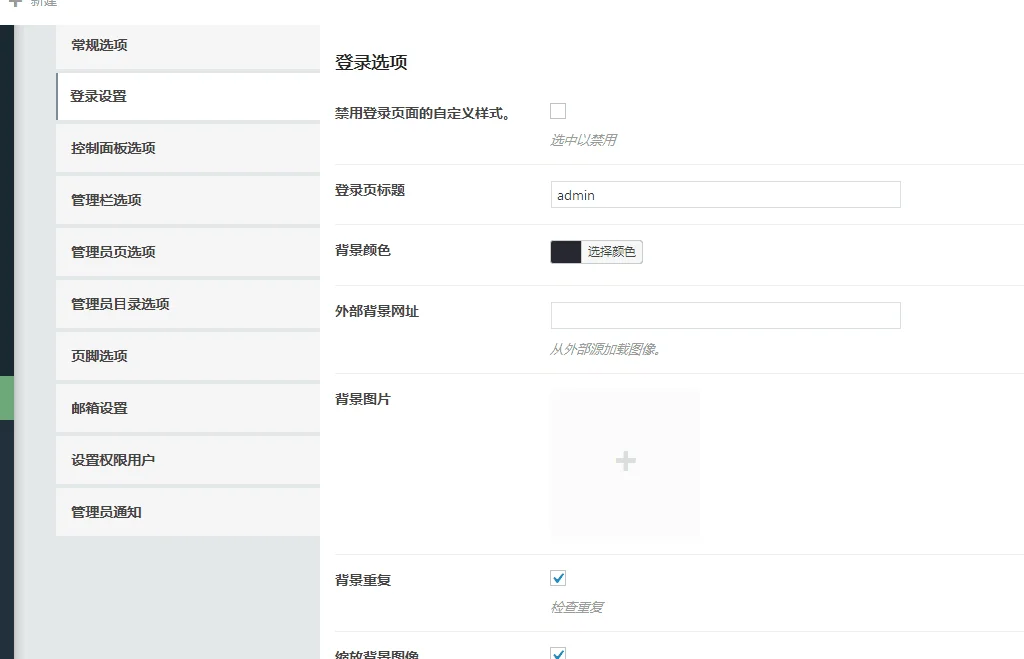
Task: Focus the 外部背景网址 URL field
Action: coord(725,315)
